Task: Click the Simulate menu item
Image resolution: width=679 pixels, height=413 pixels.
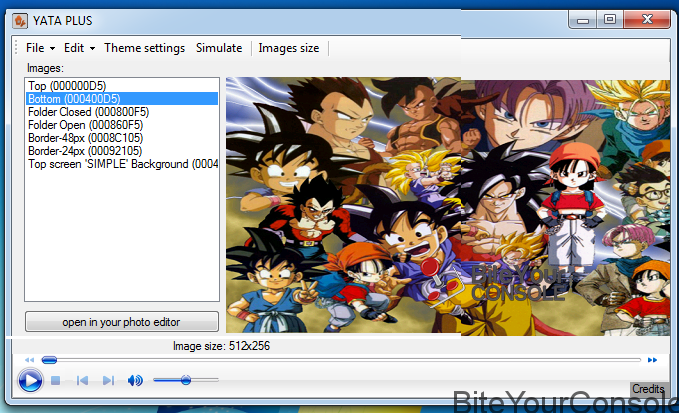Action: coord(219,48)
